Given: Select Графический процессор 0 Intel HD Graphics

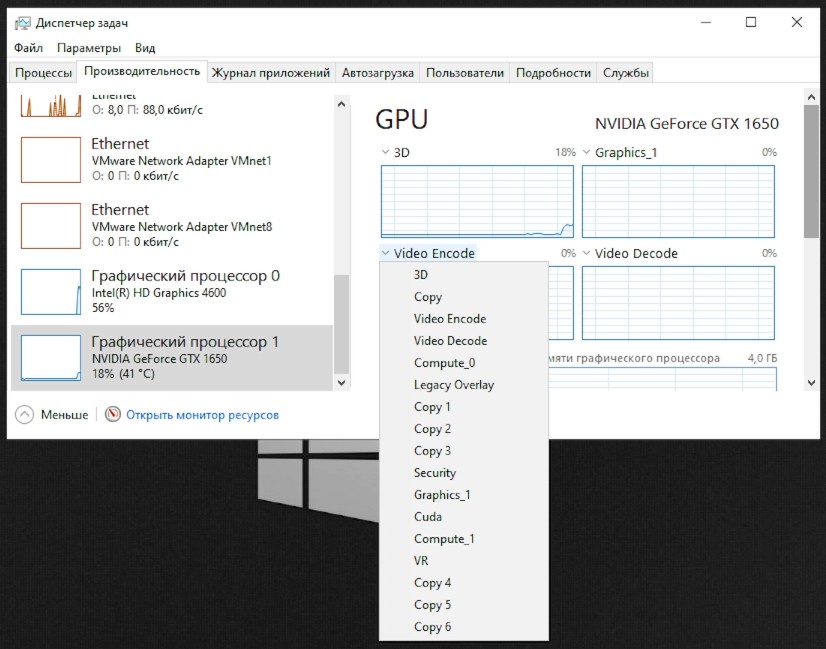Looking at the screenshot, I should tap(172, 291).
